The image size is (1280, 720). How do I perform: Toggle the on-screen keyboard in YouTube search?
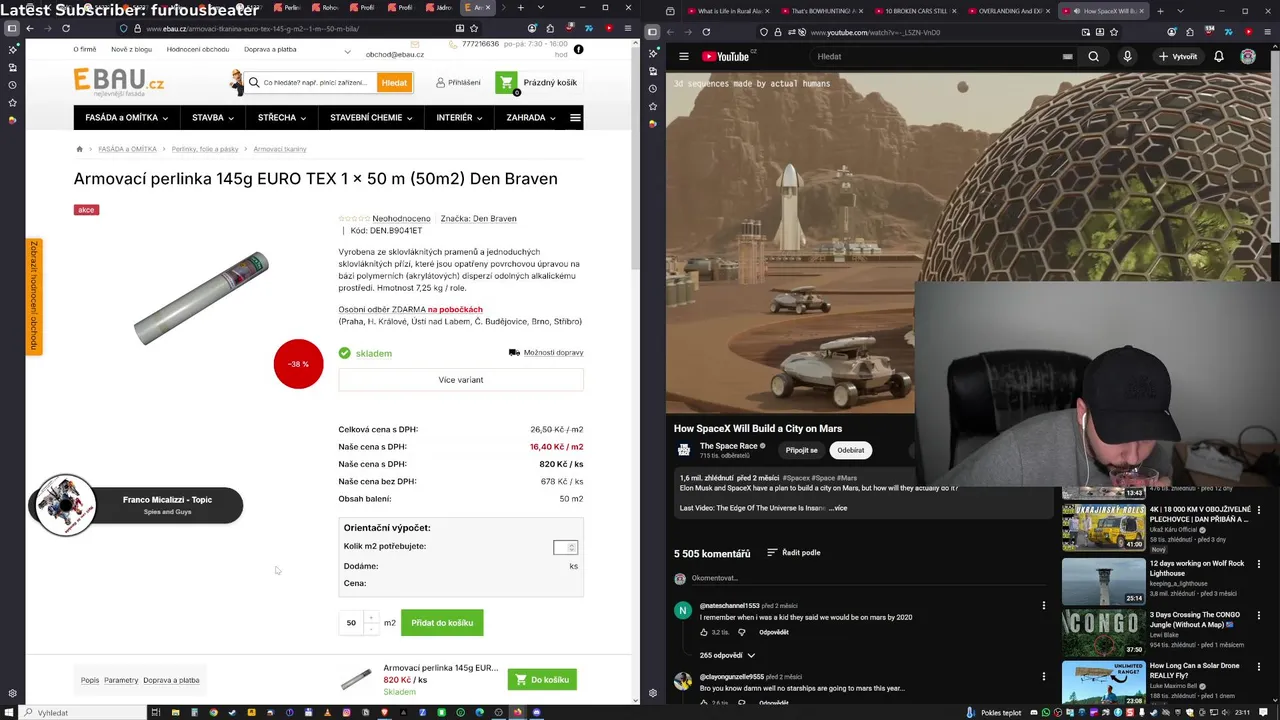tap(1067, 57)
